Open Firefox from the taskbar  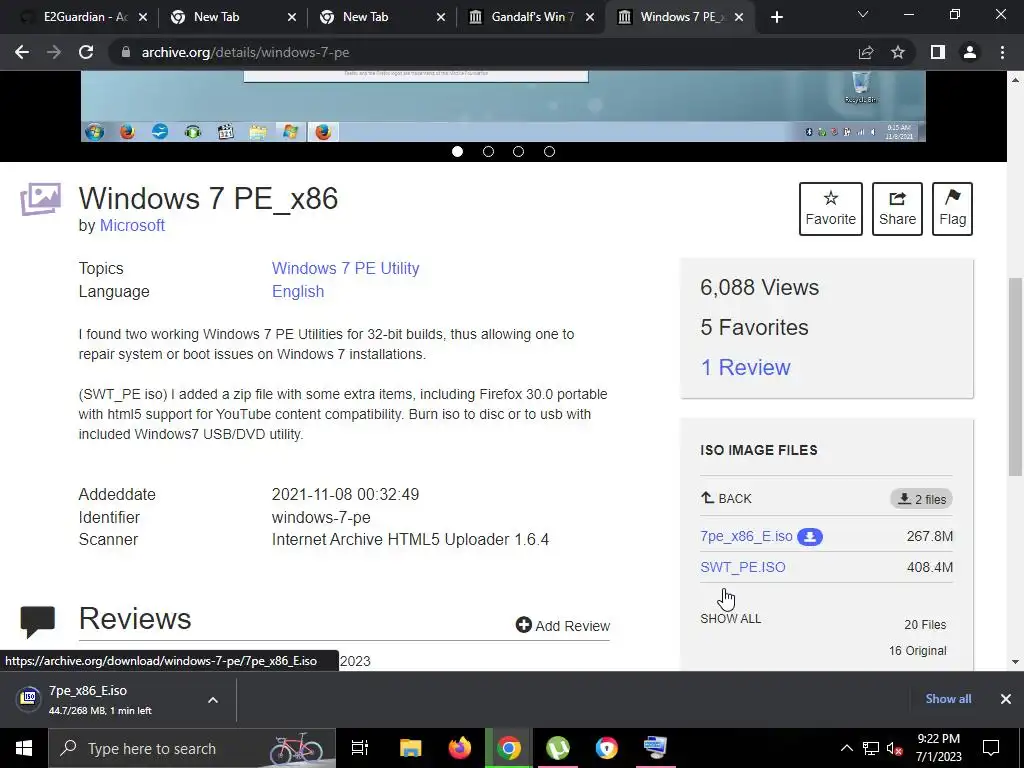(x=460, y=748)
